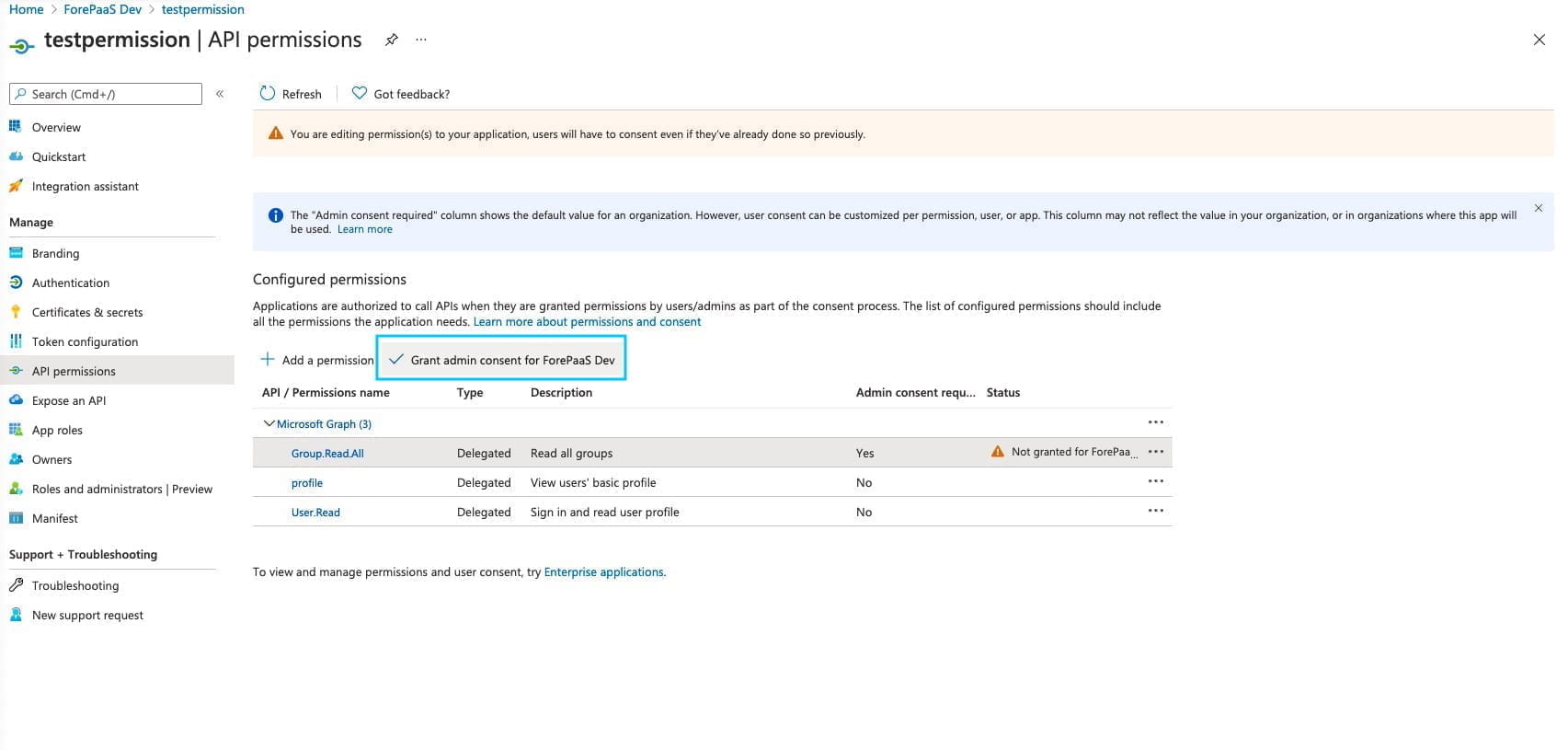Click the App roles icon
The height and width of the screenshot is (750, 1568).
[16, 430]
